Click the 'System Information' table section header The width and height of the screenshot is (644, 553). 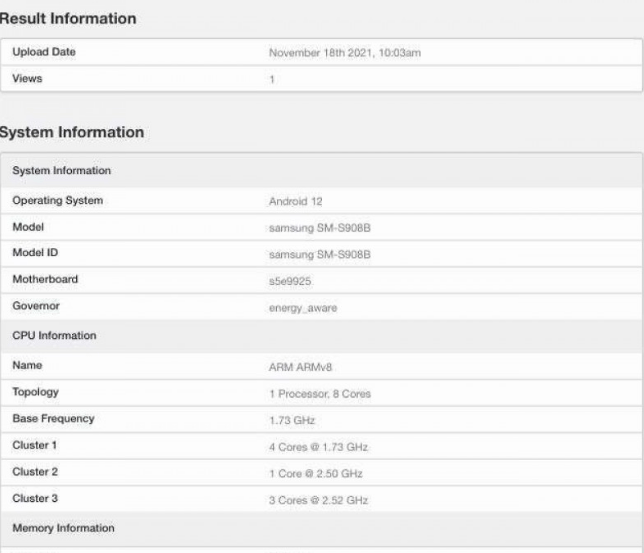tap(62, 170)
